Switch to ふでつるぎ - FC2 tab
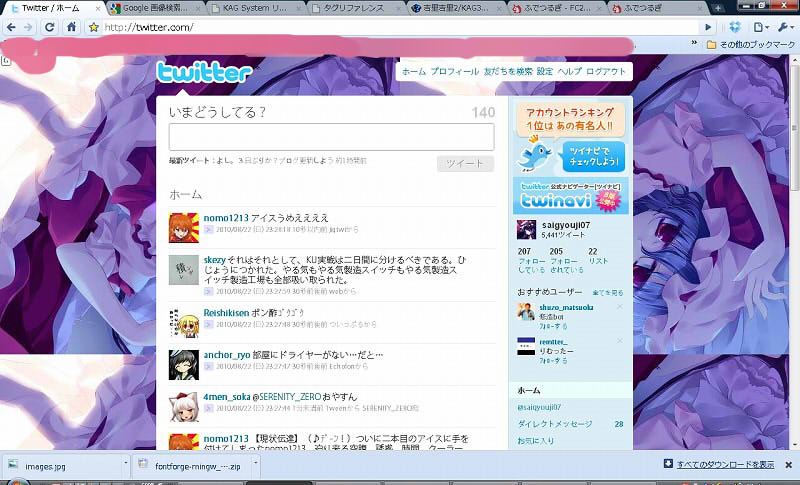Image resolution: width=800 pixels, height=485 pixels. point(557,8)
